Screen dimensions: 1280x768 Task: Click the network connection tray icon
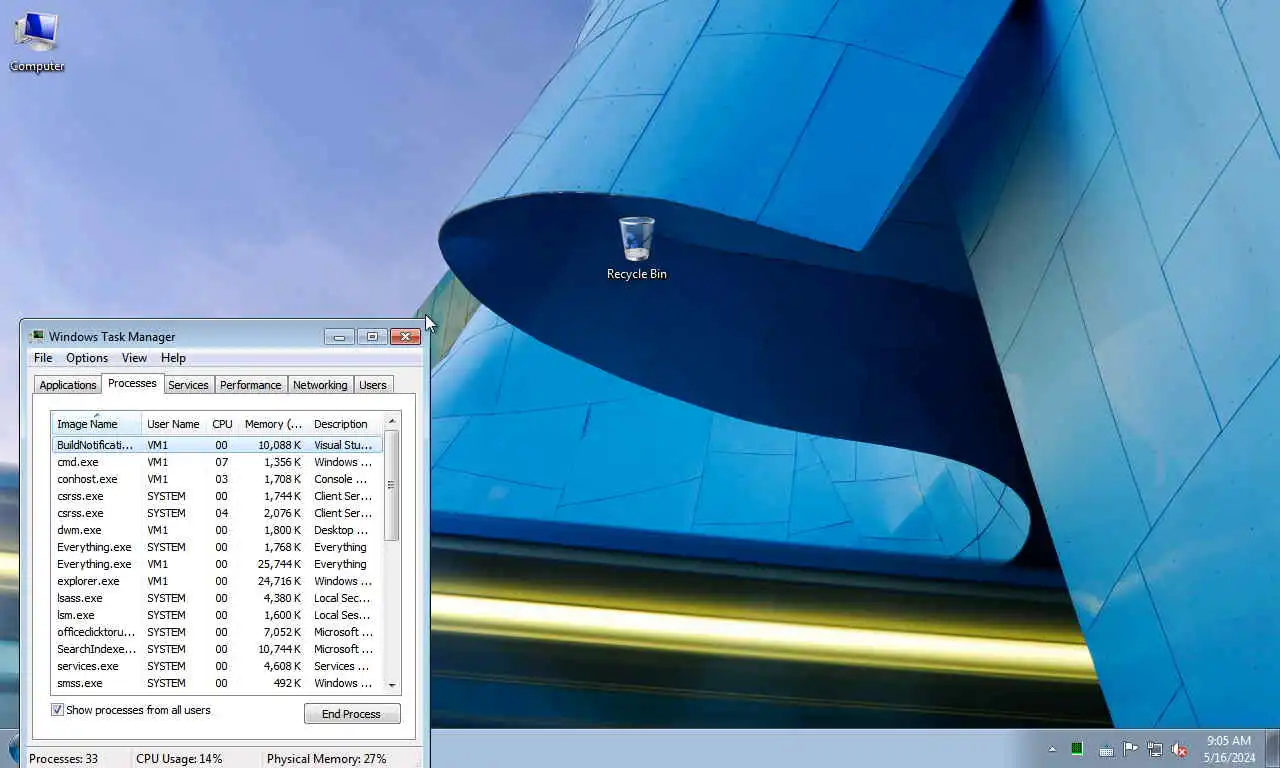coord(1155,748)
